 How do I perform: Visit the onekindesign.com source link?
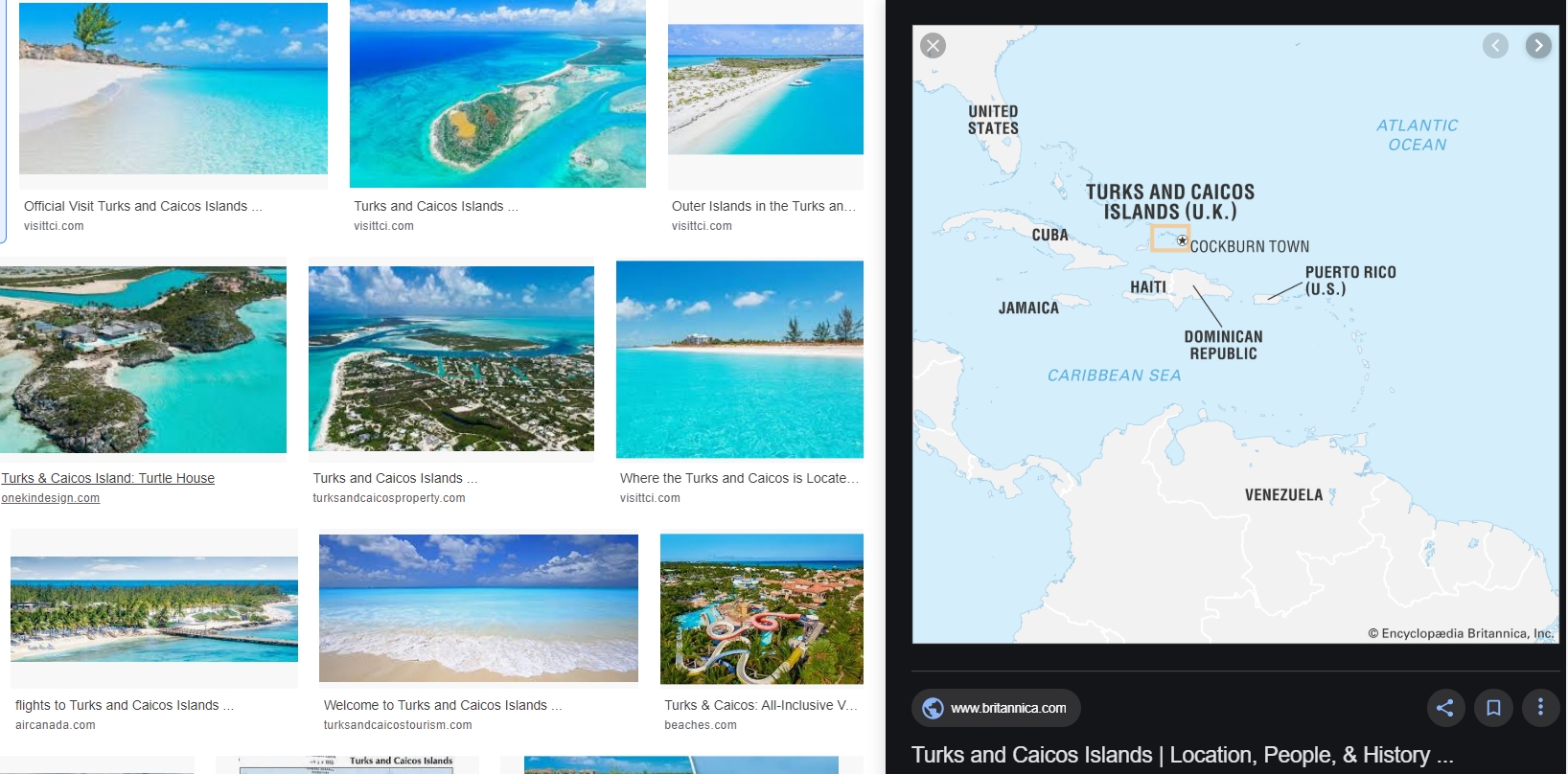tap(50, 498)
